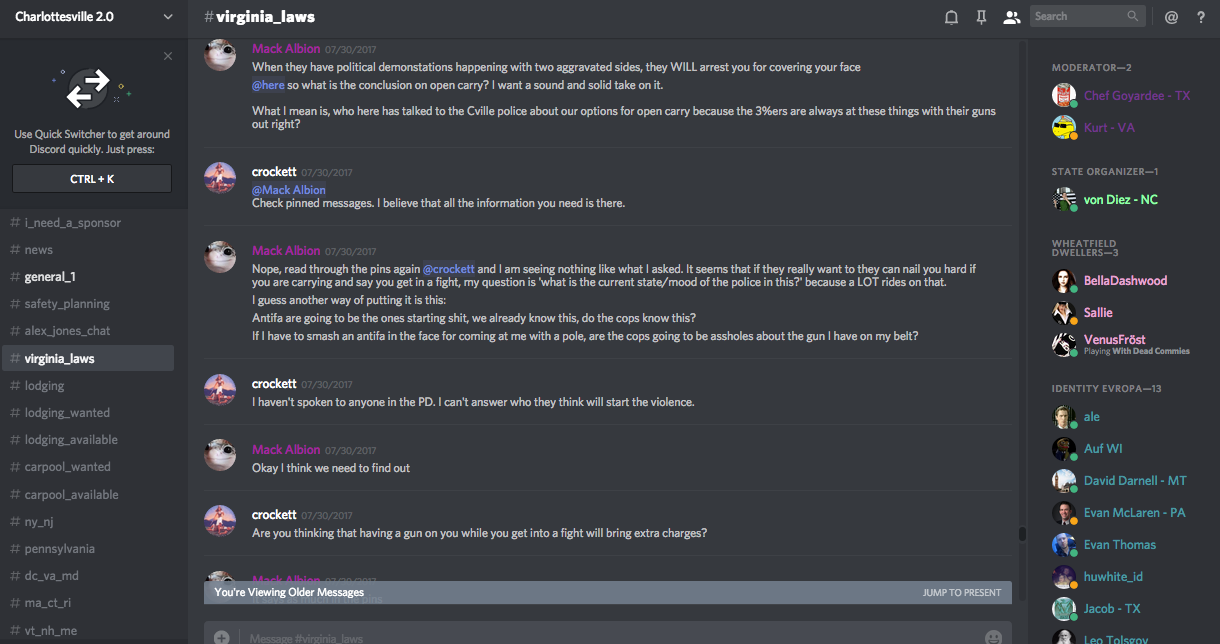The height and width of the screenshot is (644, 1220).
Task: Click the chat scrollbar thumb
Action: [1022, 533]
